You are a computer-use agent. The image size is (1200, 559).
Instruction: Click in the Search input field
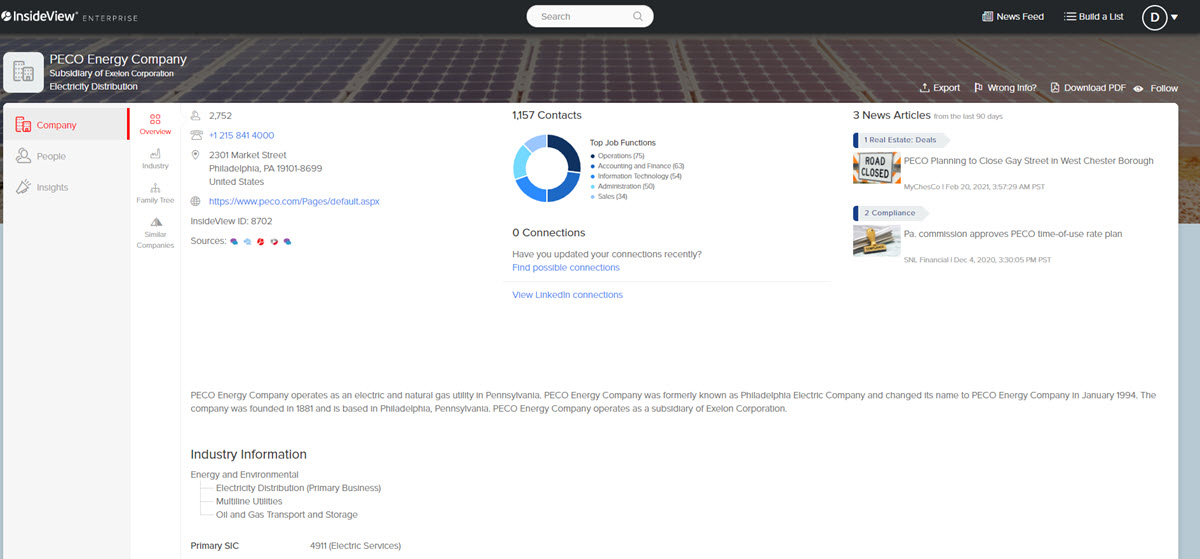[x=582, y=16]
